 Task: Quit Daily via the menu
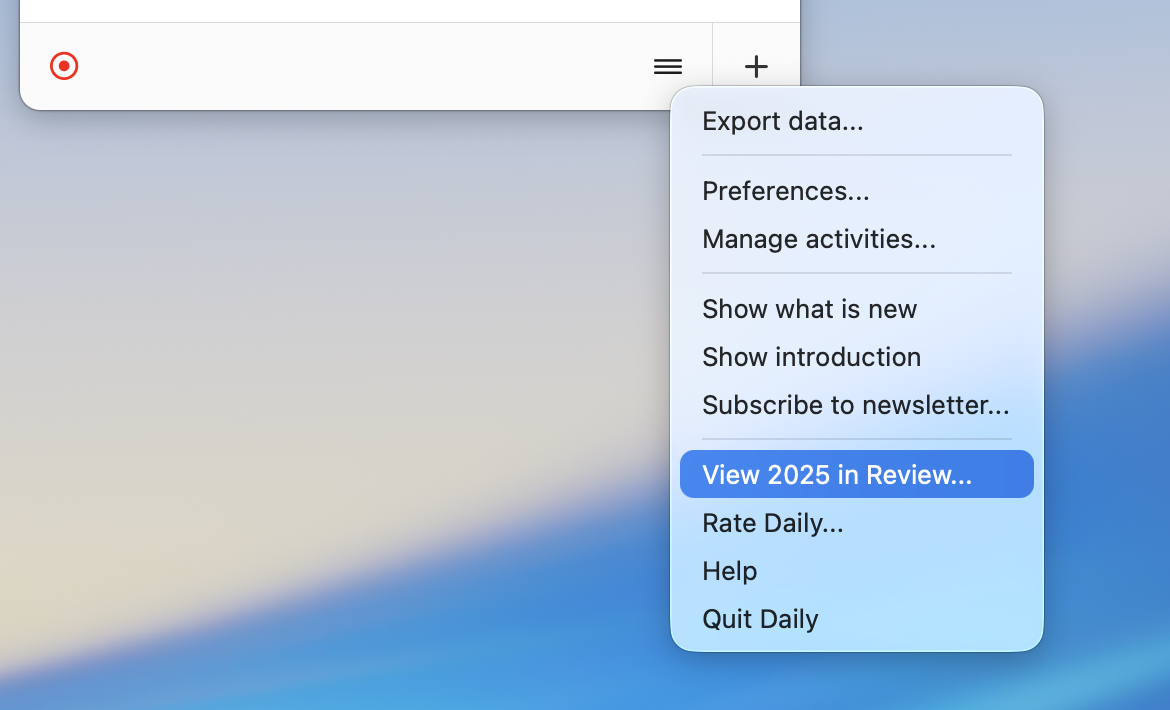click(760, 619)
